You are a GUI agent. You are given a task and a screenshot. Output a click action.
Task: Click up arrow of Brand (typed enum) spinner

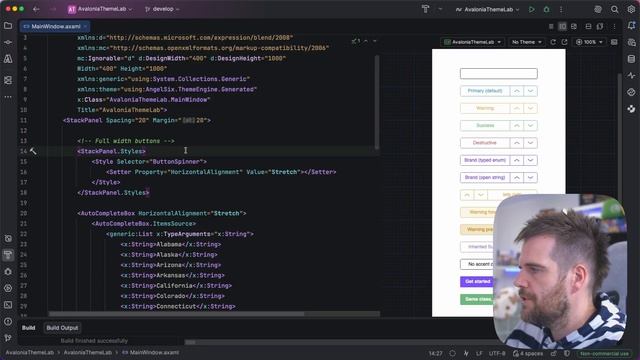click(516, 160)
